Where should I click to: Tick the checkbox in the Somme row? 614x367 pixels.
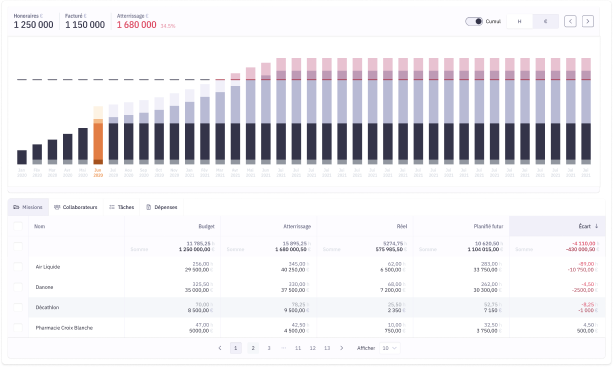[x=18, y=246]
